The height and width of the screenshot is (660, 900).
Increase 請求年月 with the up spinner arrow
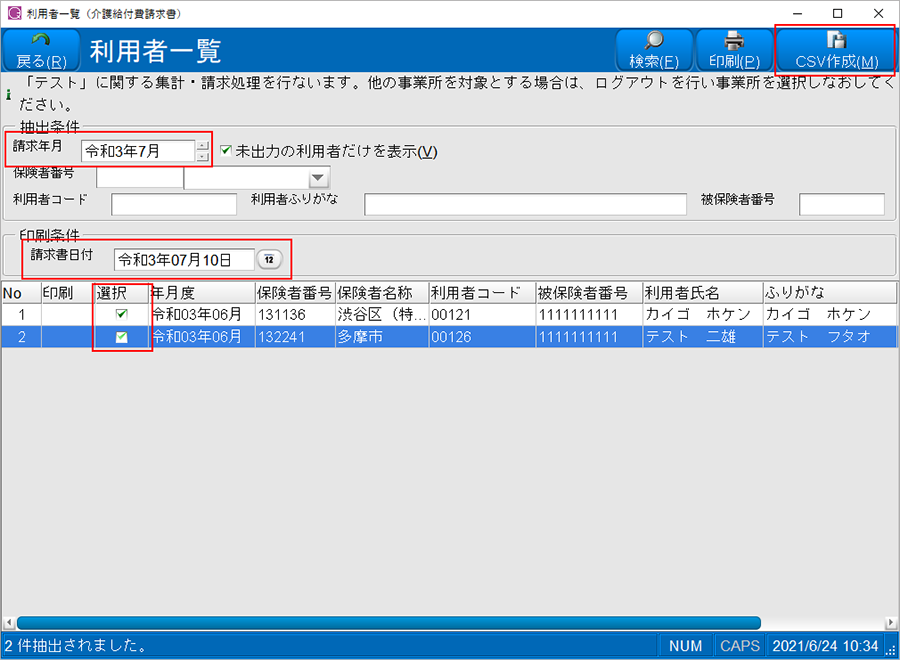click(203, 145)
